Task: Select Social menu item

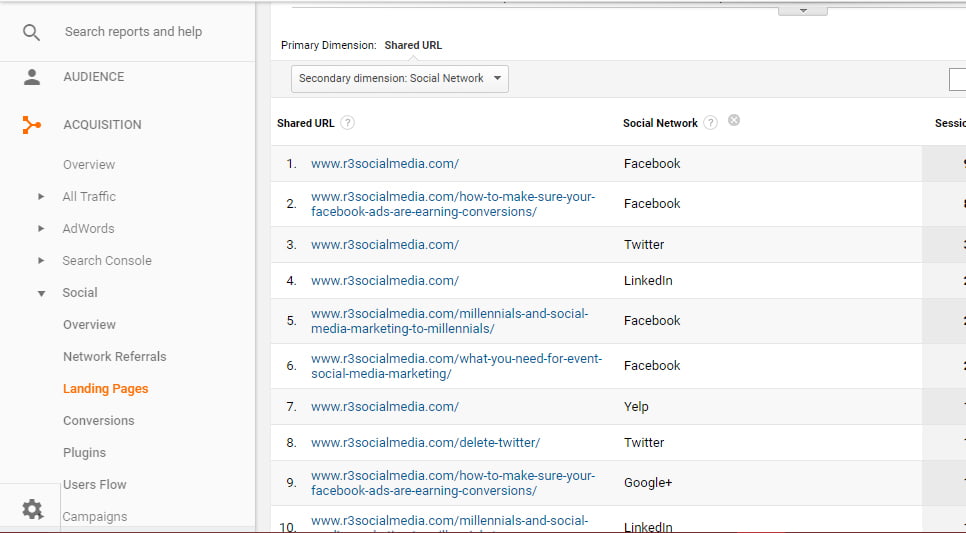Action: click(79, 293)
